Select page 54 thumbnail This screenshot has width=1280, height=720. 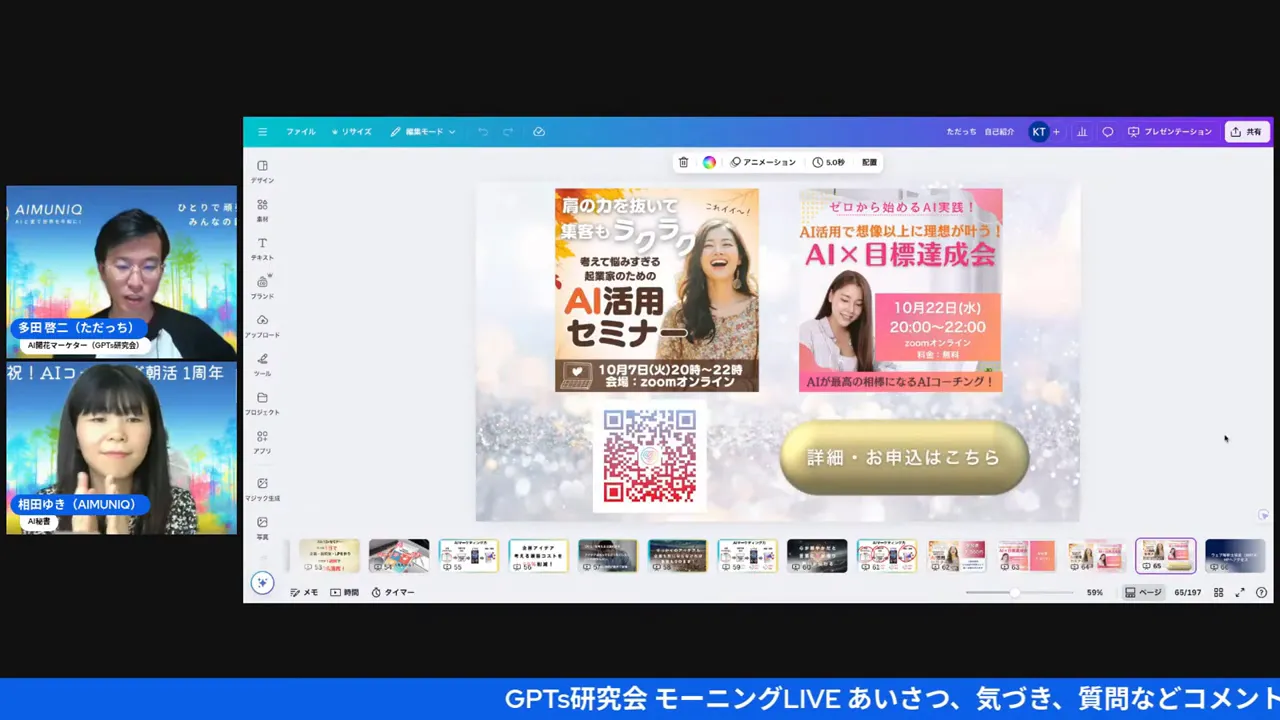[x=399, y=556]
